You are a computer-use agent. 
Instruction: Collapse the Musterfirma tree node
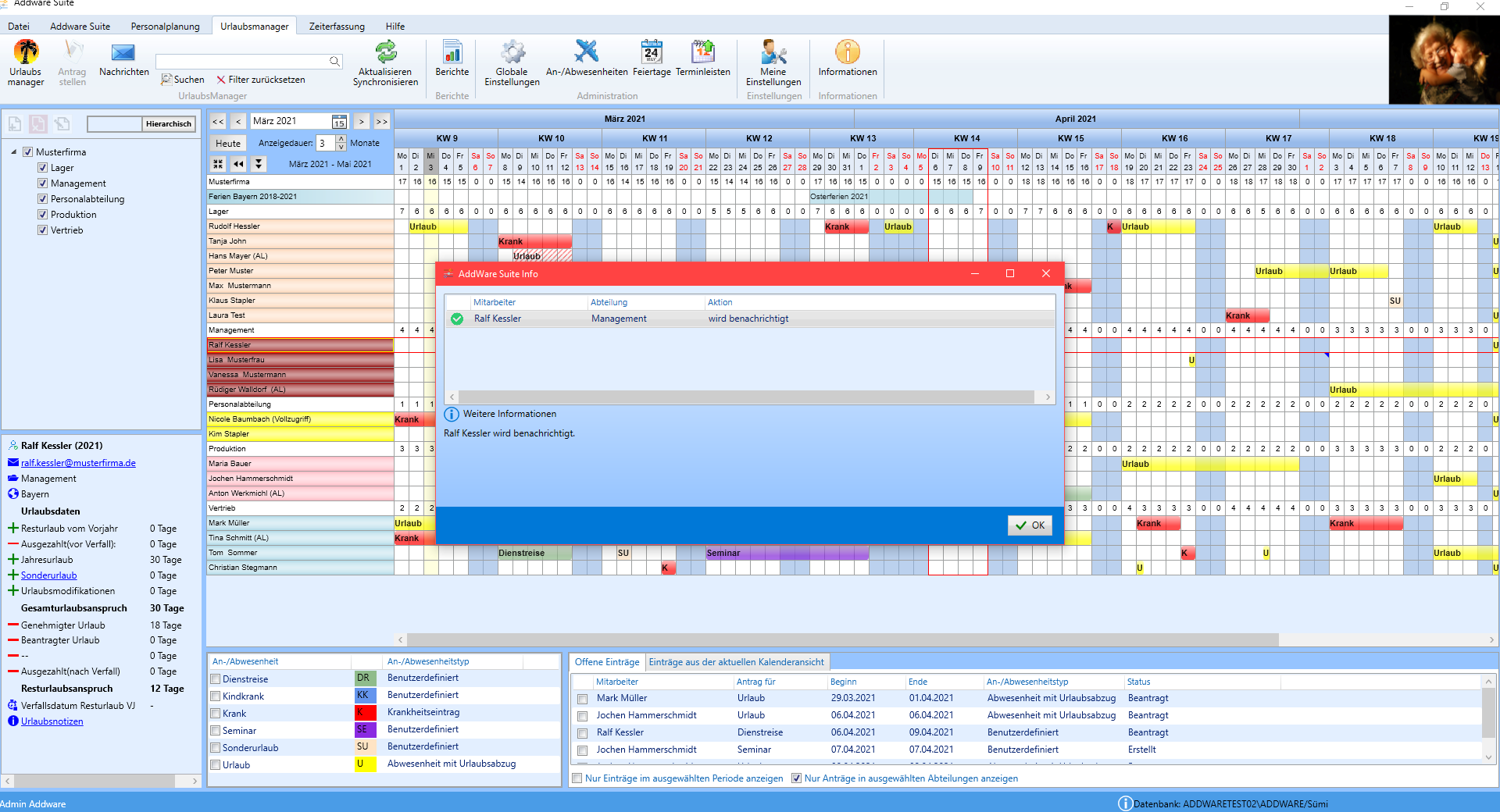pyautogui.click(x=14, y=152)
